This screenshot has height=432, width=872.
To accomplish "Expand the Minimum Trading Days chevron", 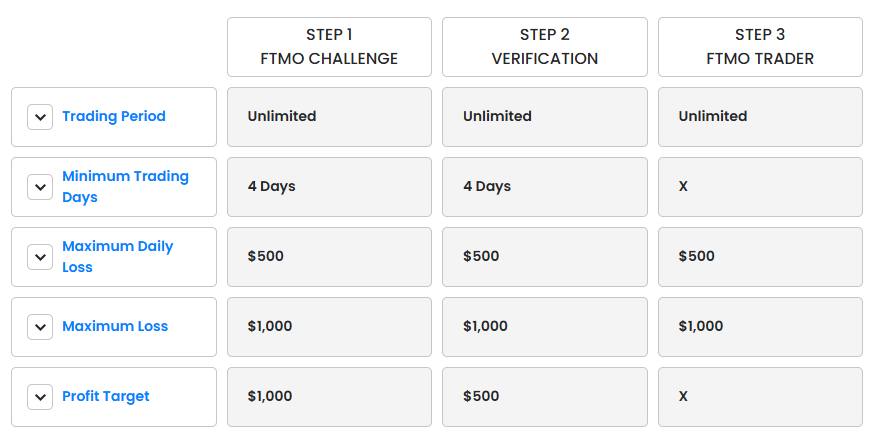I will coord(40,187).
